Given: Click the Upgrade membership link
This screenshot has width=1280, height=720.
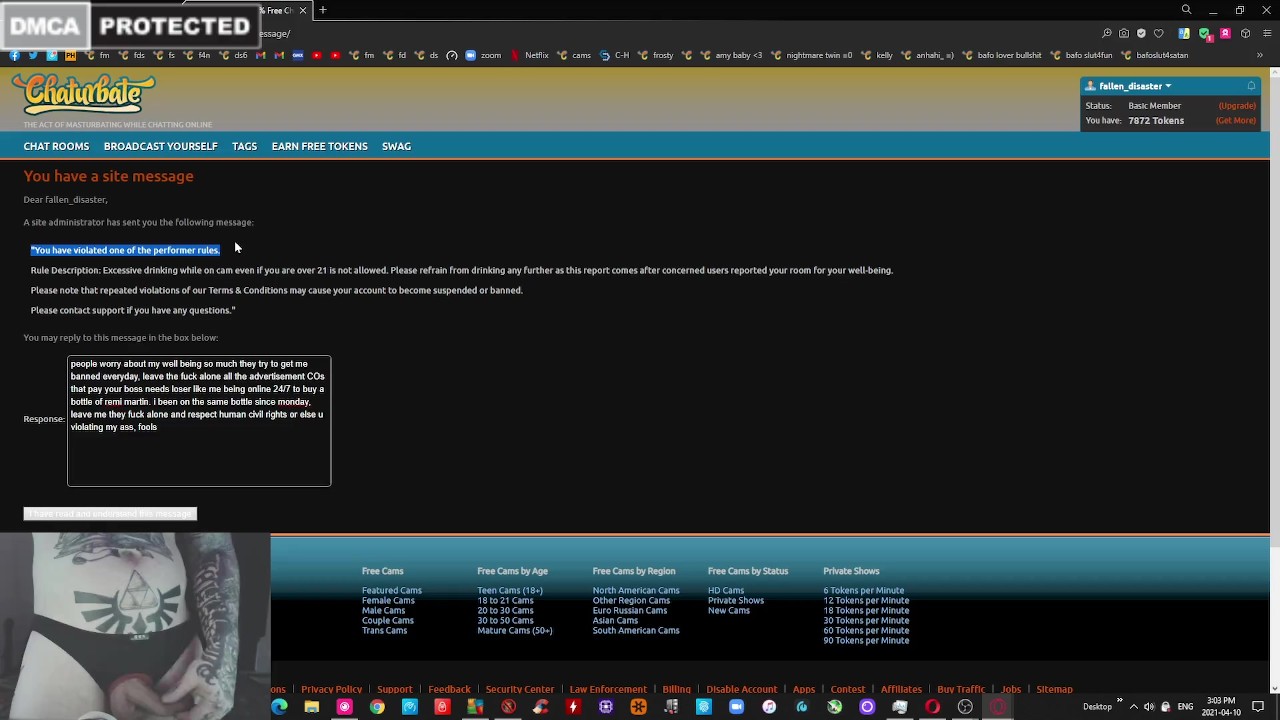Looking at the screenshot, I should coord(1236,105).
